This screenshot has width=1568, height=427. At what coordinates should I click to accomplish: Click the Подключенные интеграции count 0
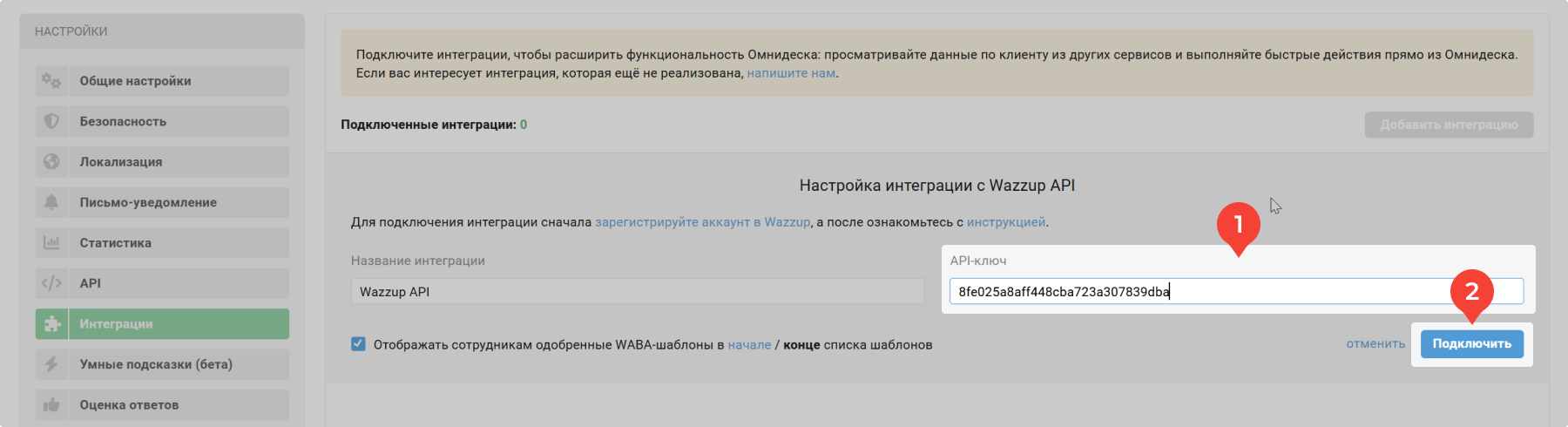click(524, 125)
